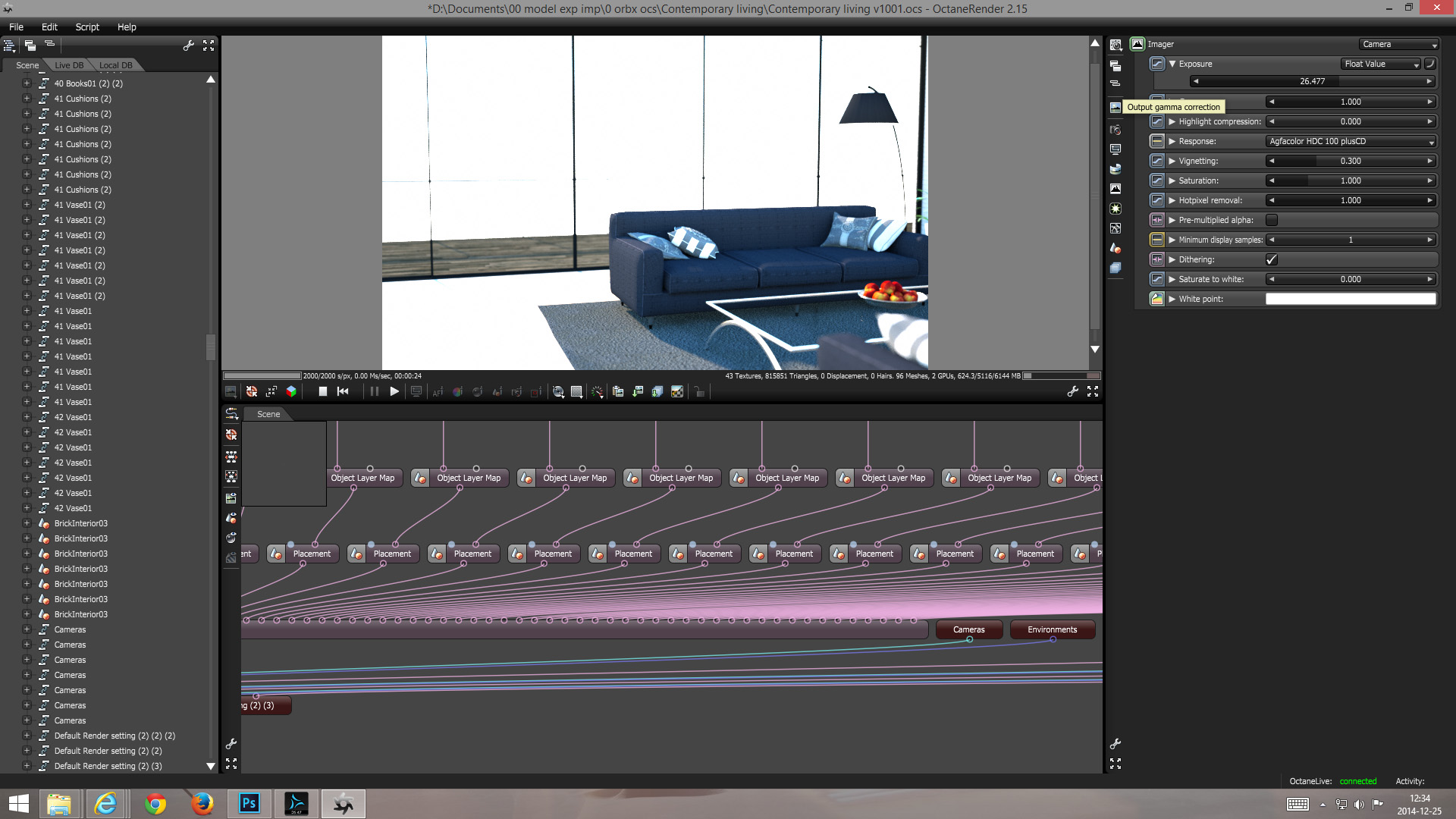The height and width of the screenshot is (819, 1456).
Task: Switch to the Live DB tab
Action: coord(69,65)
